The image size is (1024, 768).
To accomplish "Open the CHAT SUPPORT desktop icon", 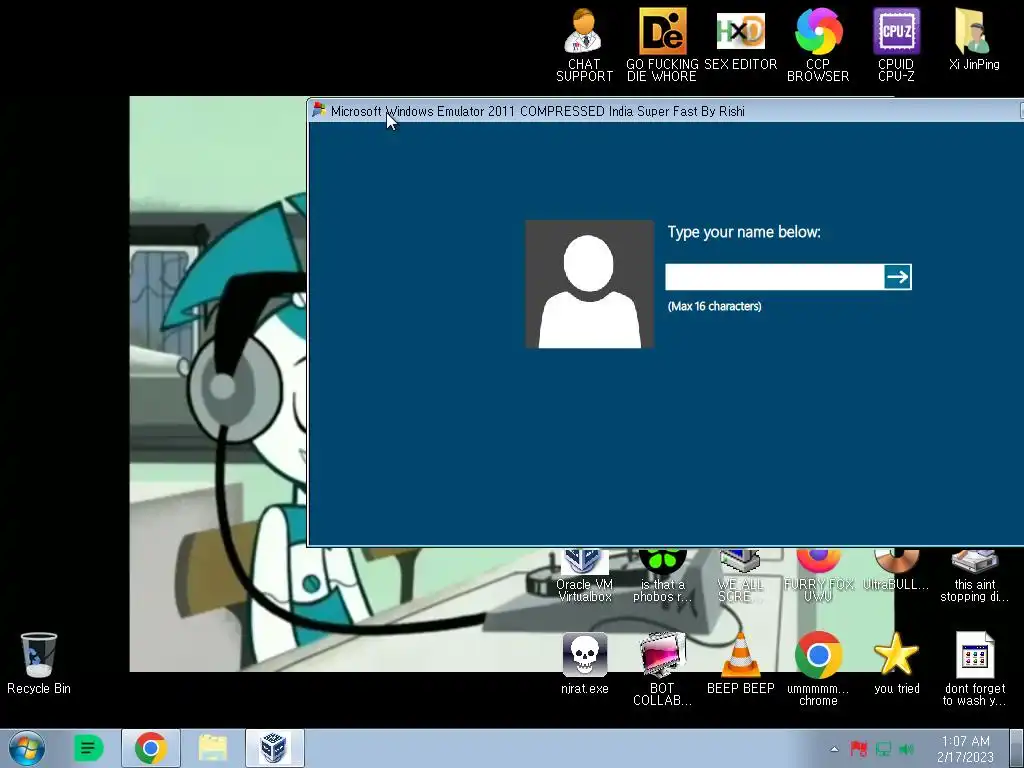I will click(584, 44).
